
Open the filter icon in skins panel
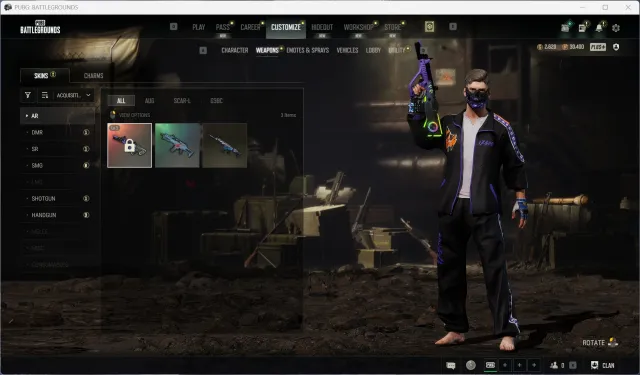pos(28,95)
